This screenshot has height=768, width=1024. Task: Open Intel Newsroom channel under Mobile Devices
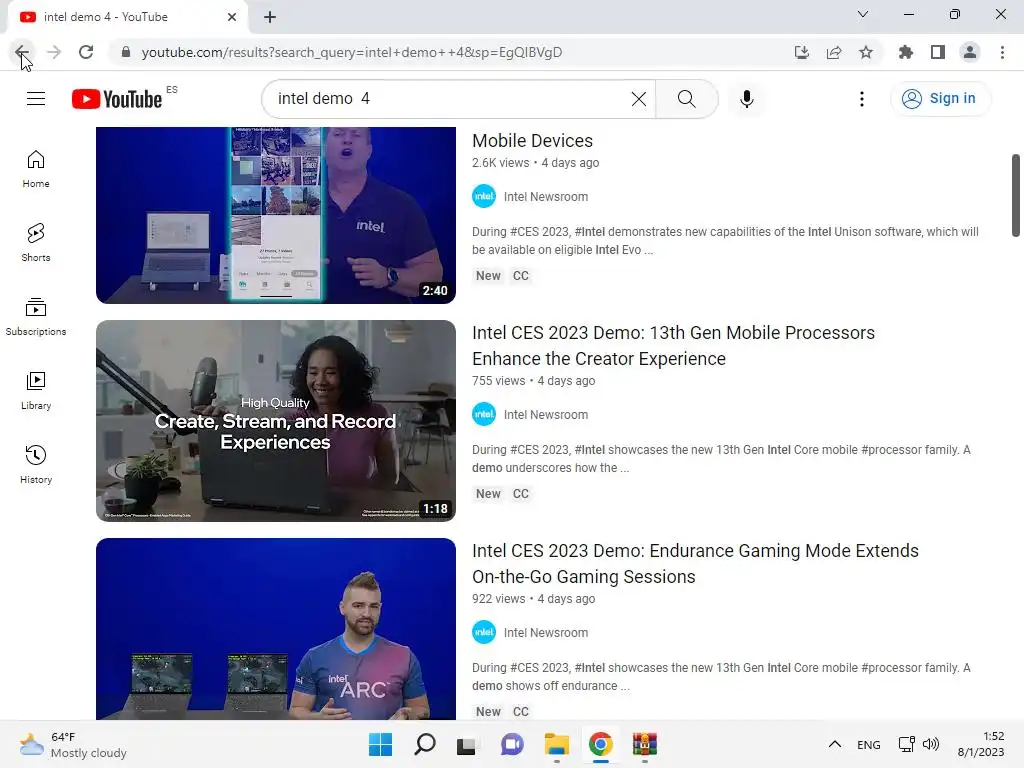(x=545, y=197)
